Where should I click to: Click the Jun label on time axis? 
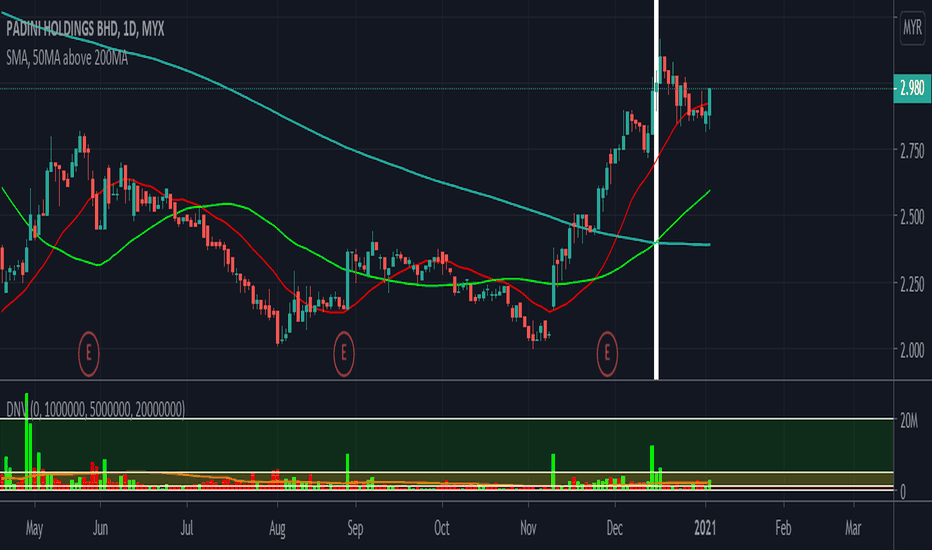100,528
